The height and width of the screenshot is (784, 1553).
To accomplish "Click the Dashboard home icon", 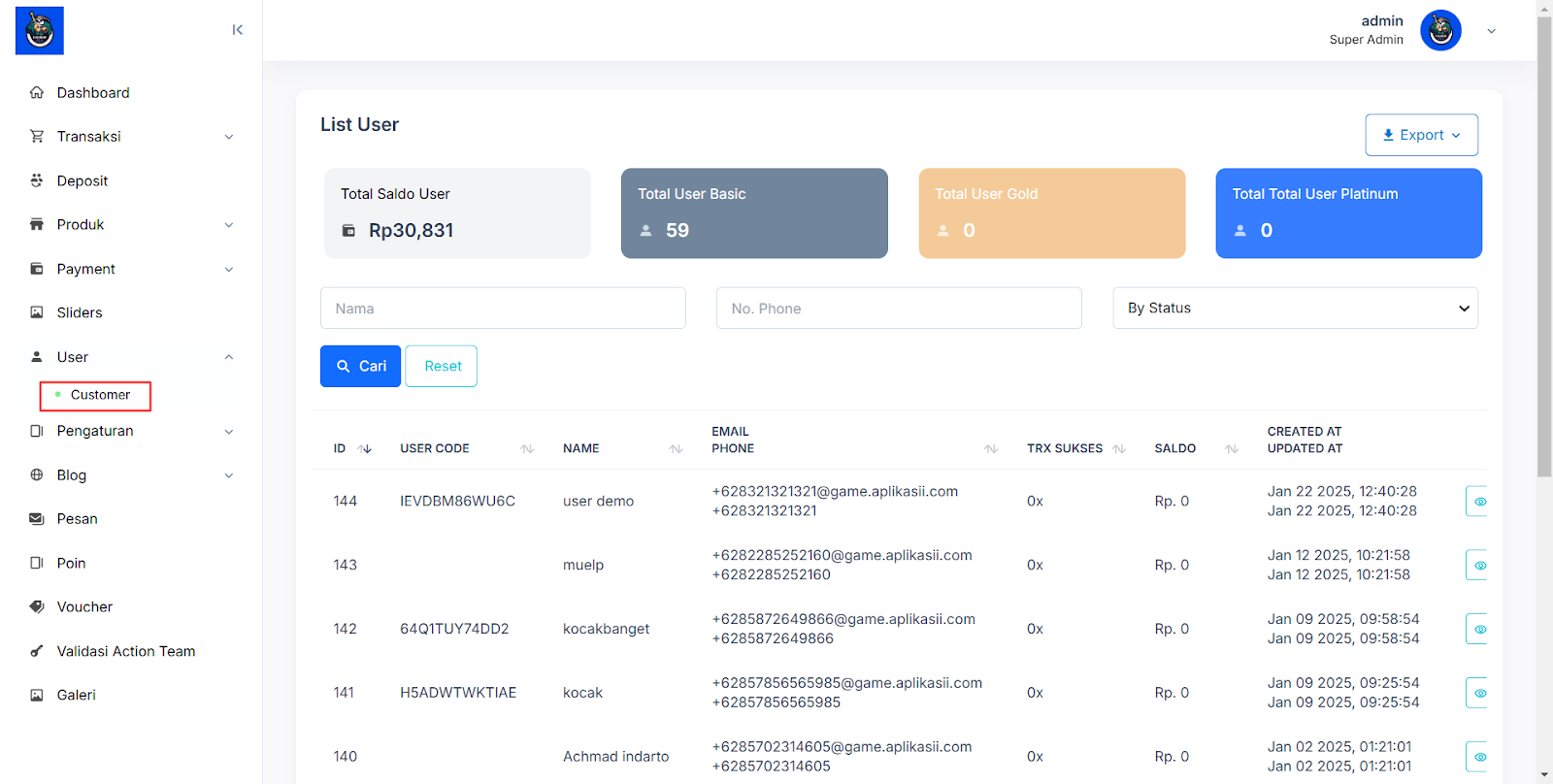I will [x=37, y=92].
